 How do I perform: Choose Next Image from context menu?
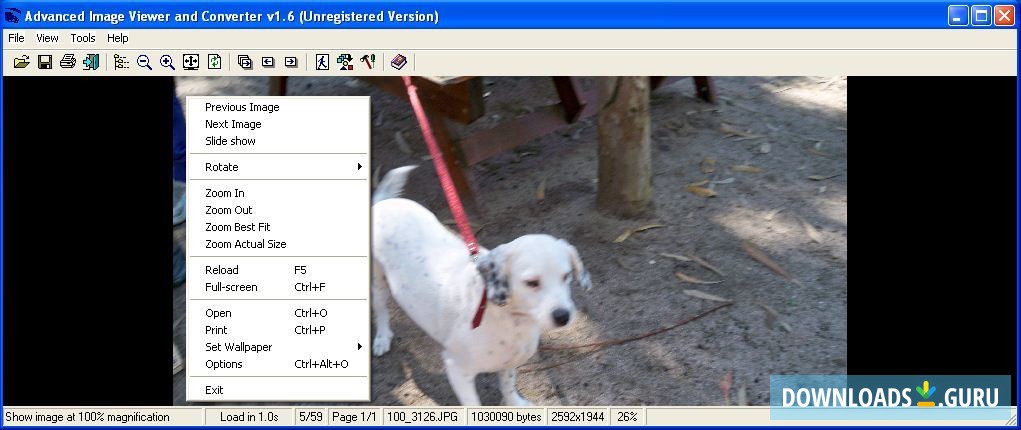278,124
